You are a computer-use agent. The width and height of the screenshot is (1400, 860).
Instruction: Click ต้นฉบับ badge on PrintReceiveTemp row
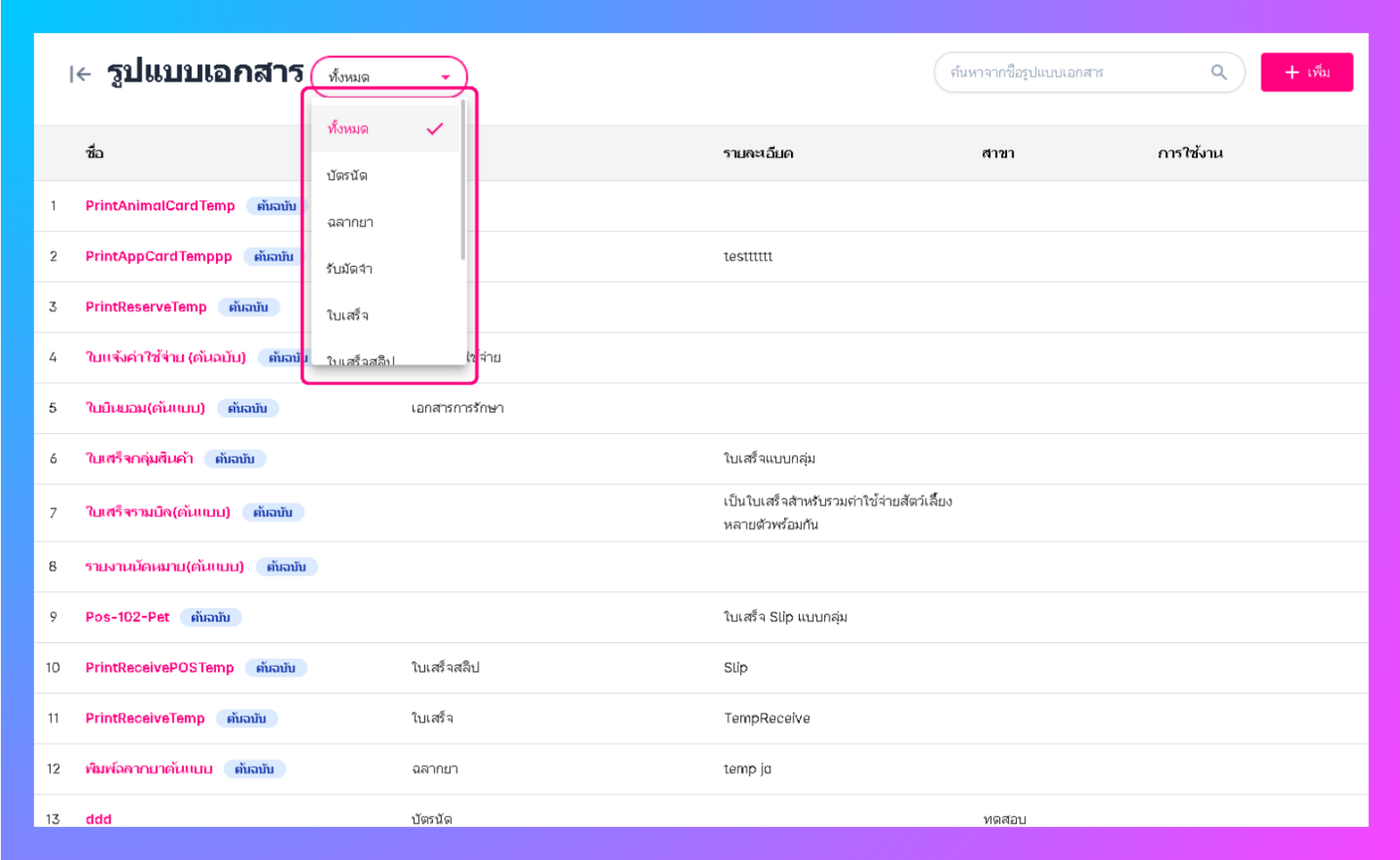(247, 718)
